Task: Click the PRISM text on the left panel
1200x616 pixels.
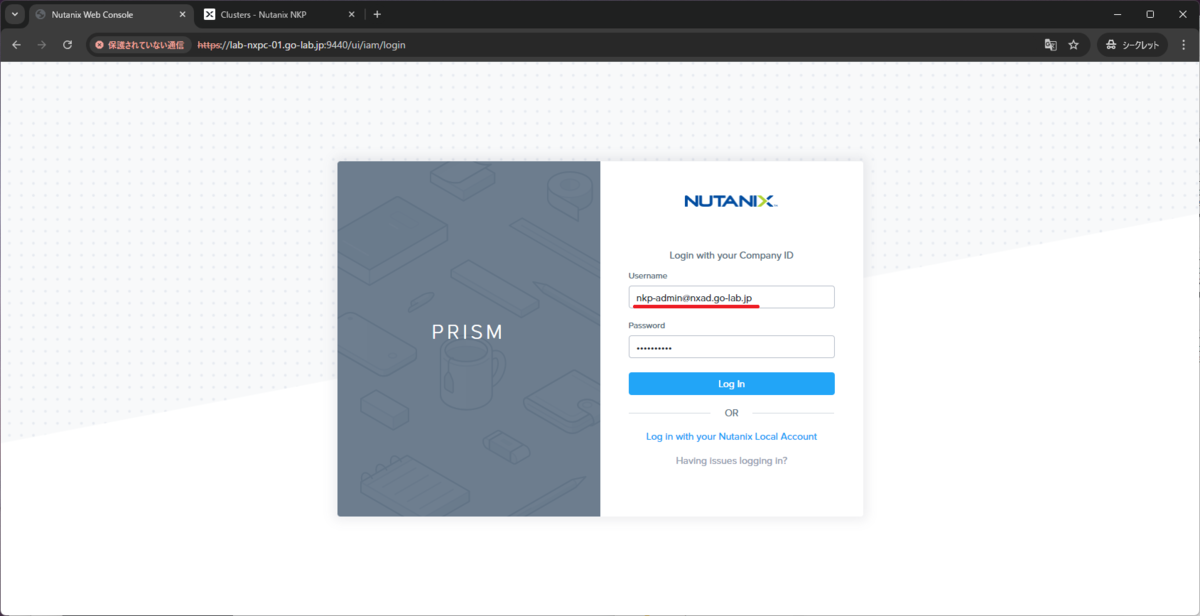Action: (468, 332)
